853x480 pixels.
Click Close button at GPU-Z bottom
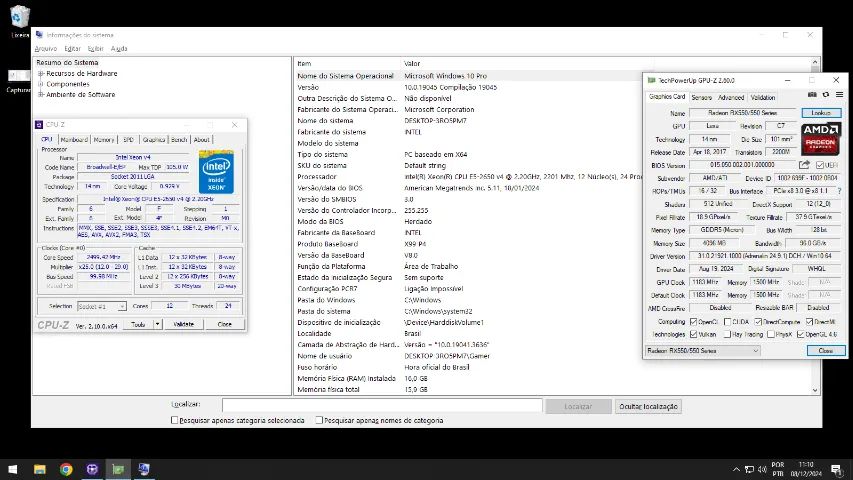(x=826, y=351)
